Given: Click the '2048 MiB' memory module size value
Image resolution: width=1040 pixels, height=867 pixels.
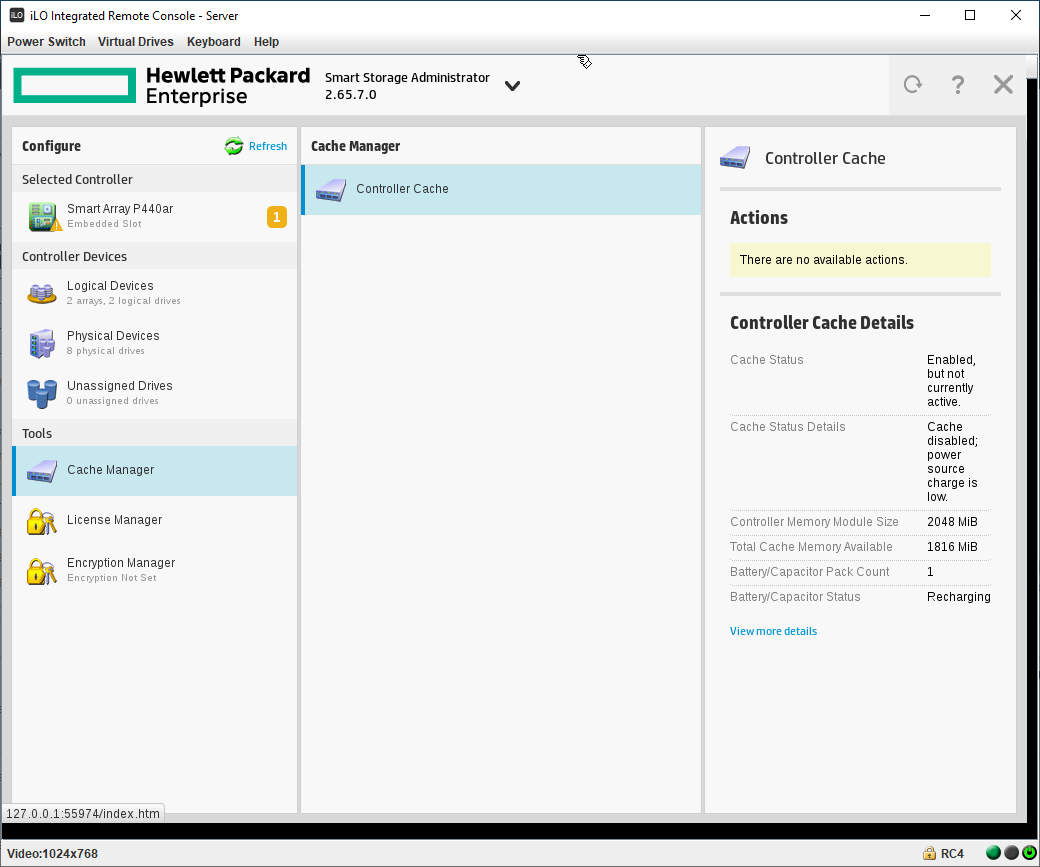Looking at the screenshot, I should (952, 522).
